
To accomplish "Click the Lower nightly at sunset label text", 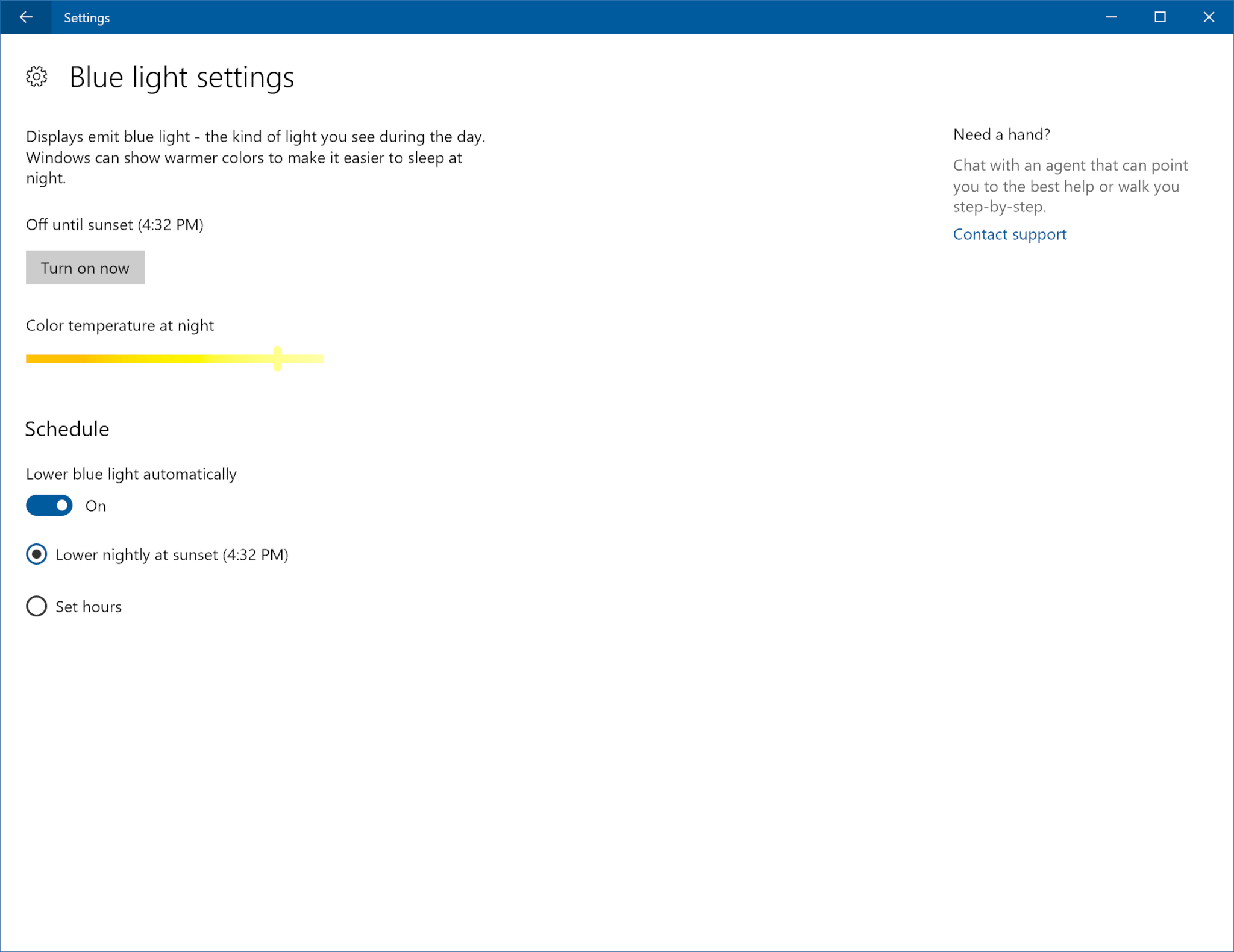I will click(x=172, y=555).
